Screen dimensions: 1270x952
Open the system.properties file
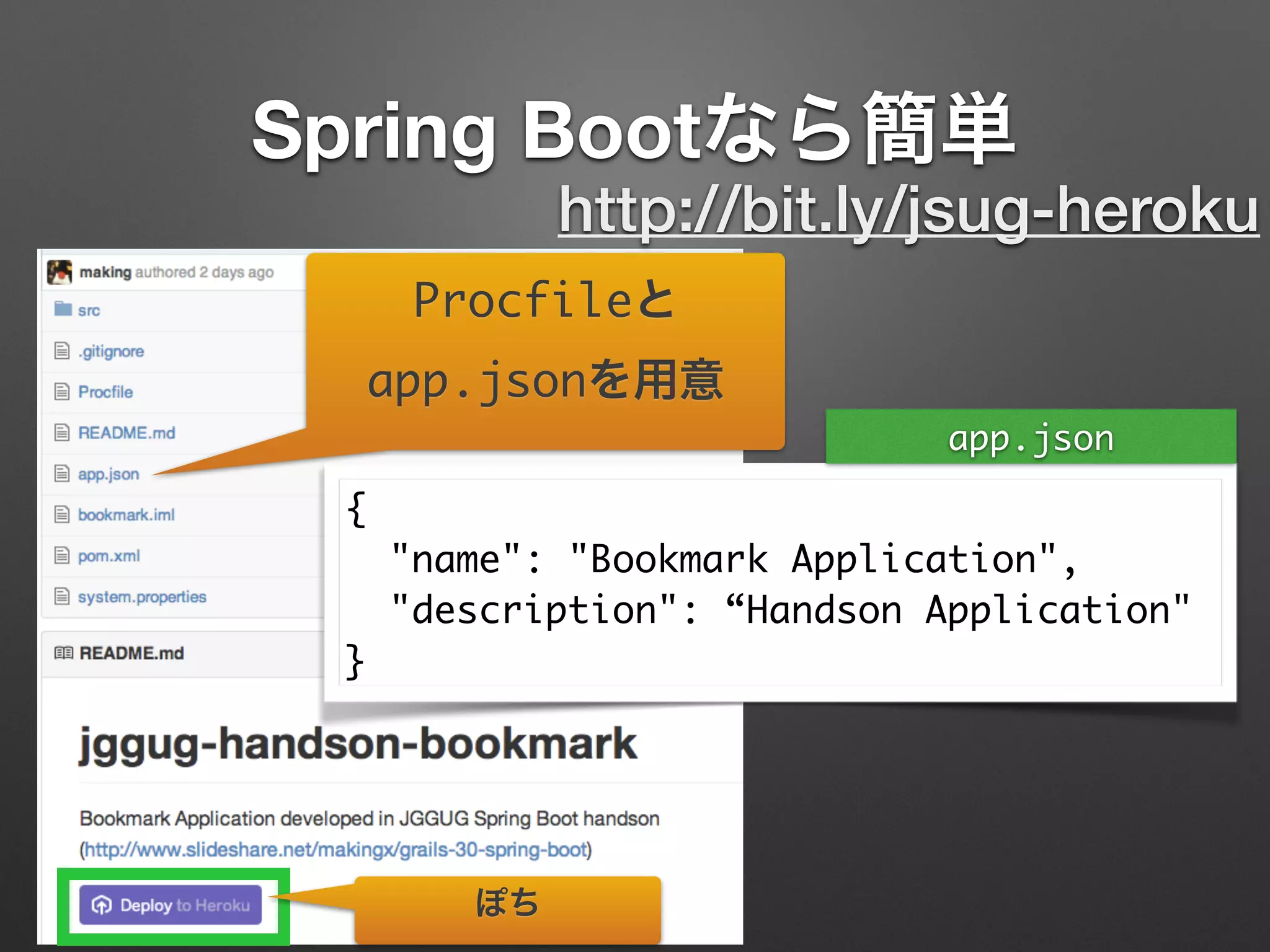pos(142,597)
